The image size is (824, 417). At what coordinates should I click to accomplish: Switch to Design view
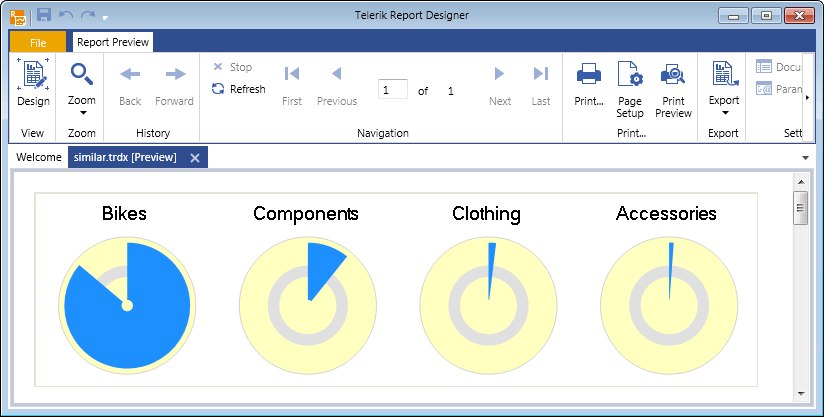[33, 83]
